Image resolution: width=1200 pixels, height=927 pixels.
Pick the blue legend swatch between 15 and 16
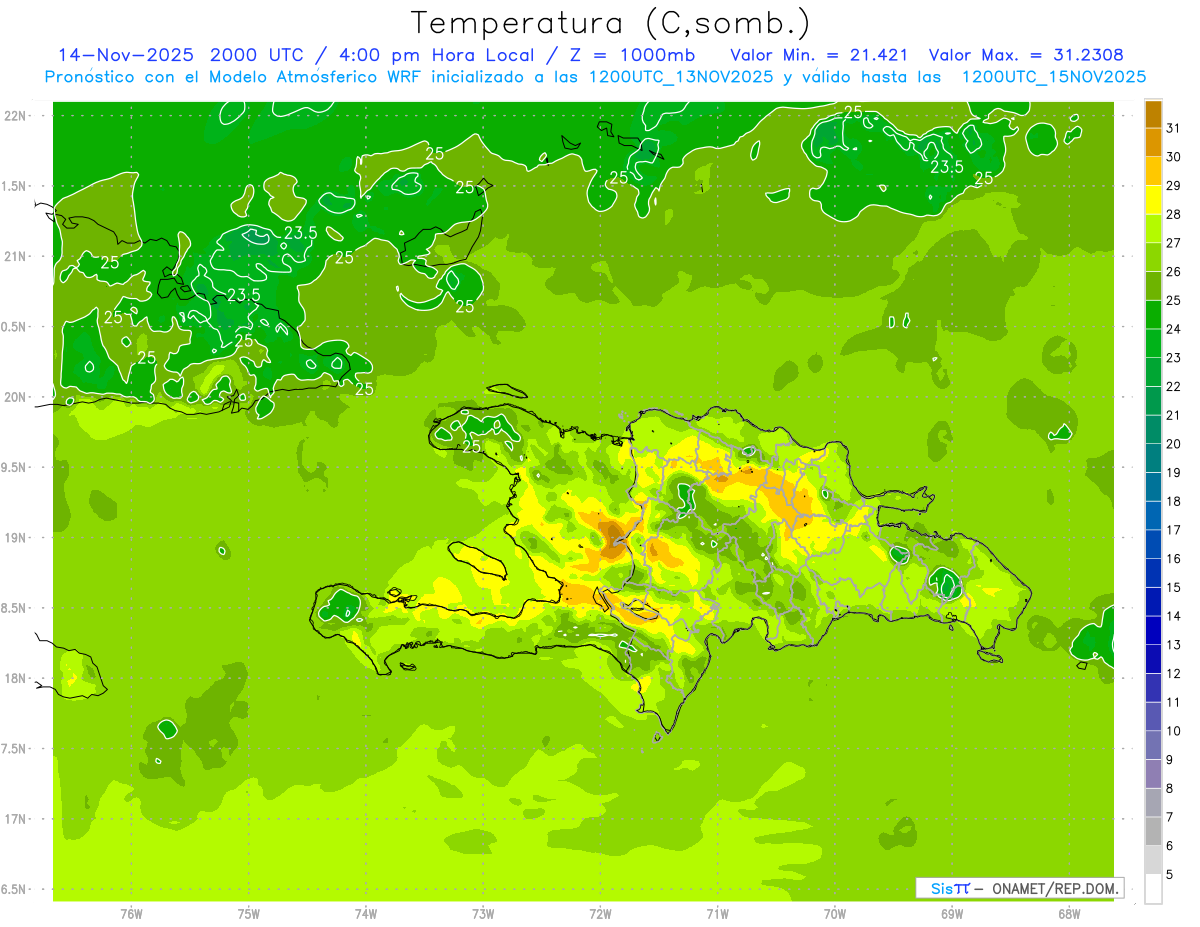coord(1153,573)
